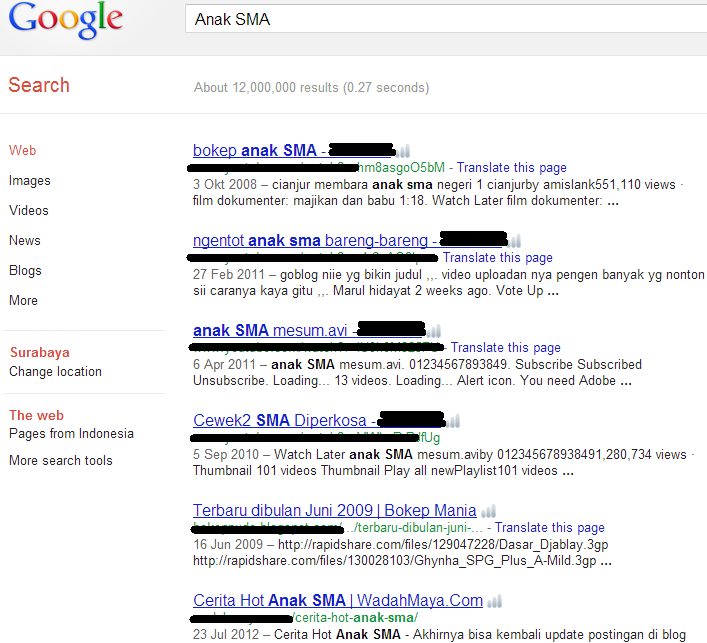Click the green URL of the WadahMaya.Com result

pos(305,617)
